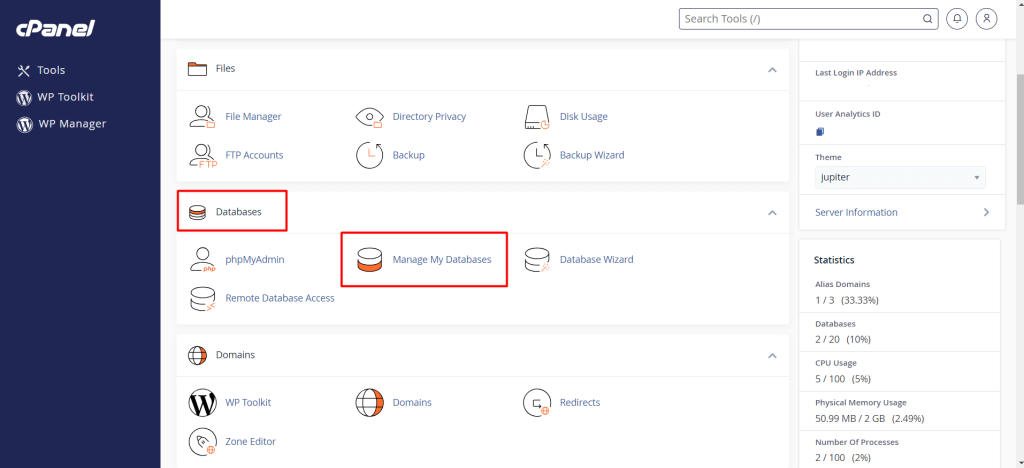The height and width of the screenshot is (468, 1024).
Task: Open the phpMyAdmin link
Action: tap(255, 260)
